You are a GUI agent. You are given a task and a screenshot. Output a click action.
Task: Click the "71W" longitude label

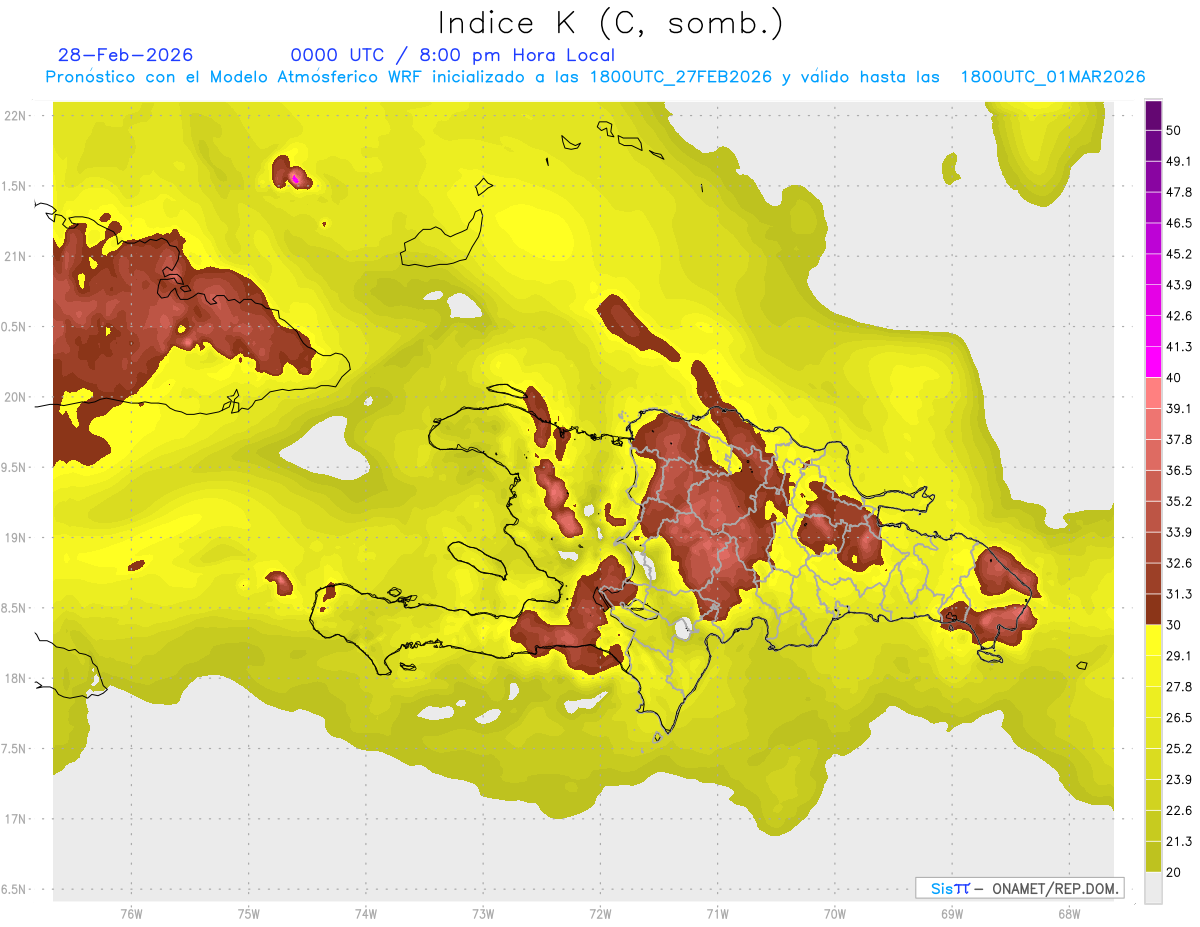[717, 913]
